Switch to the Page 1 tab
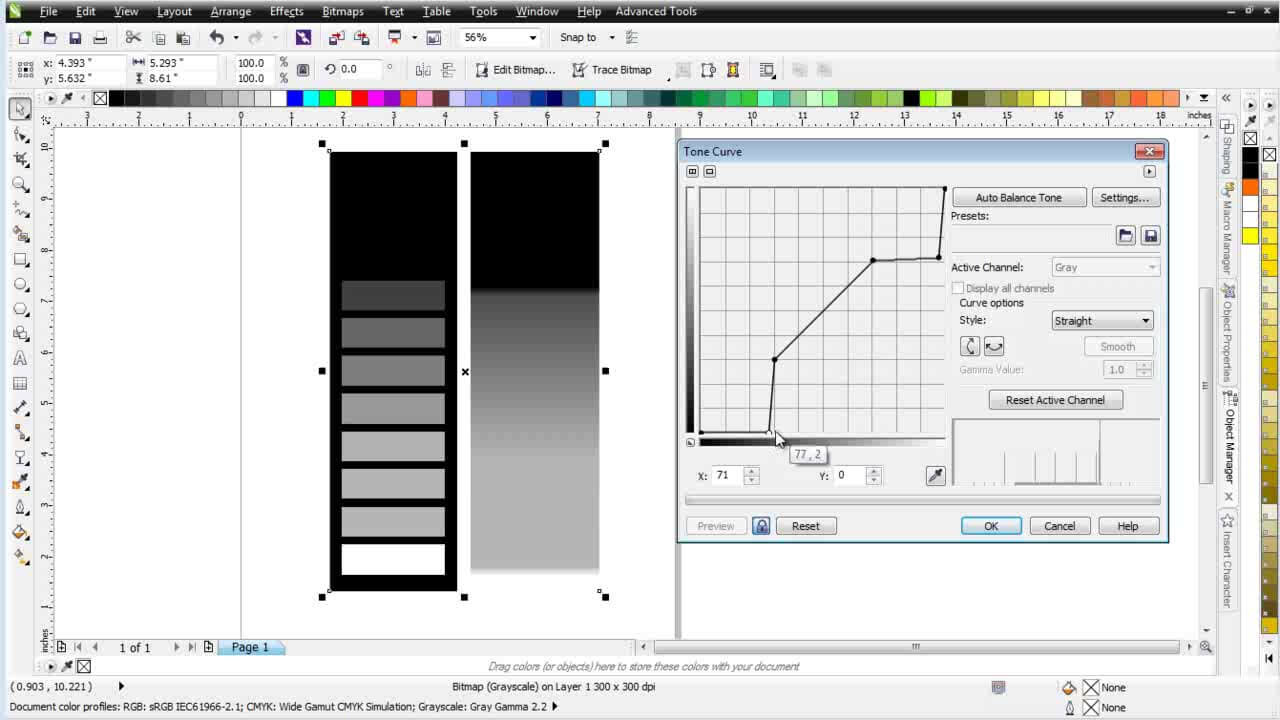Screen dimensions: 1280x720 [250, 647]
